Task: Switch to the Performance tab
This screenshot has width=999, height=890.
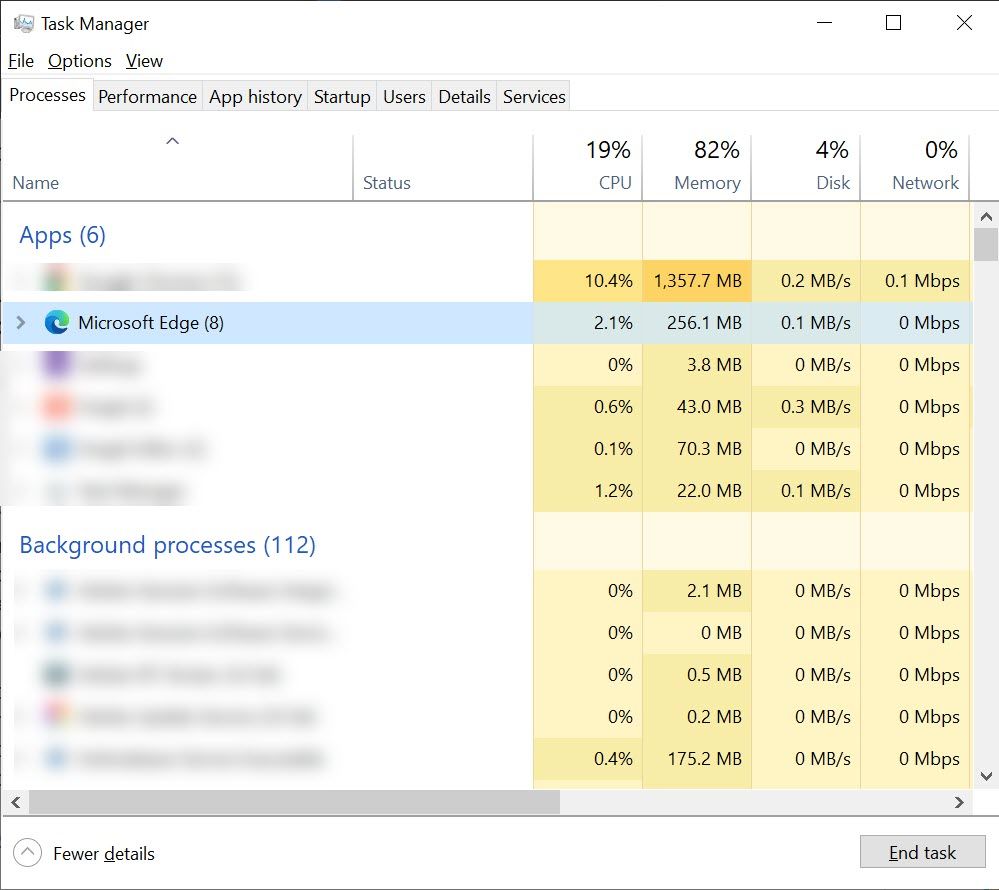Action: pos(147,96)
